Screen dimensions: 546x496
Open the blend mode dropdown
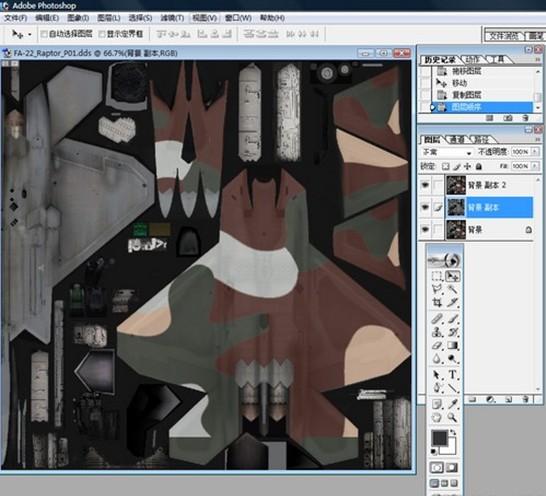coord(446,152)
